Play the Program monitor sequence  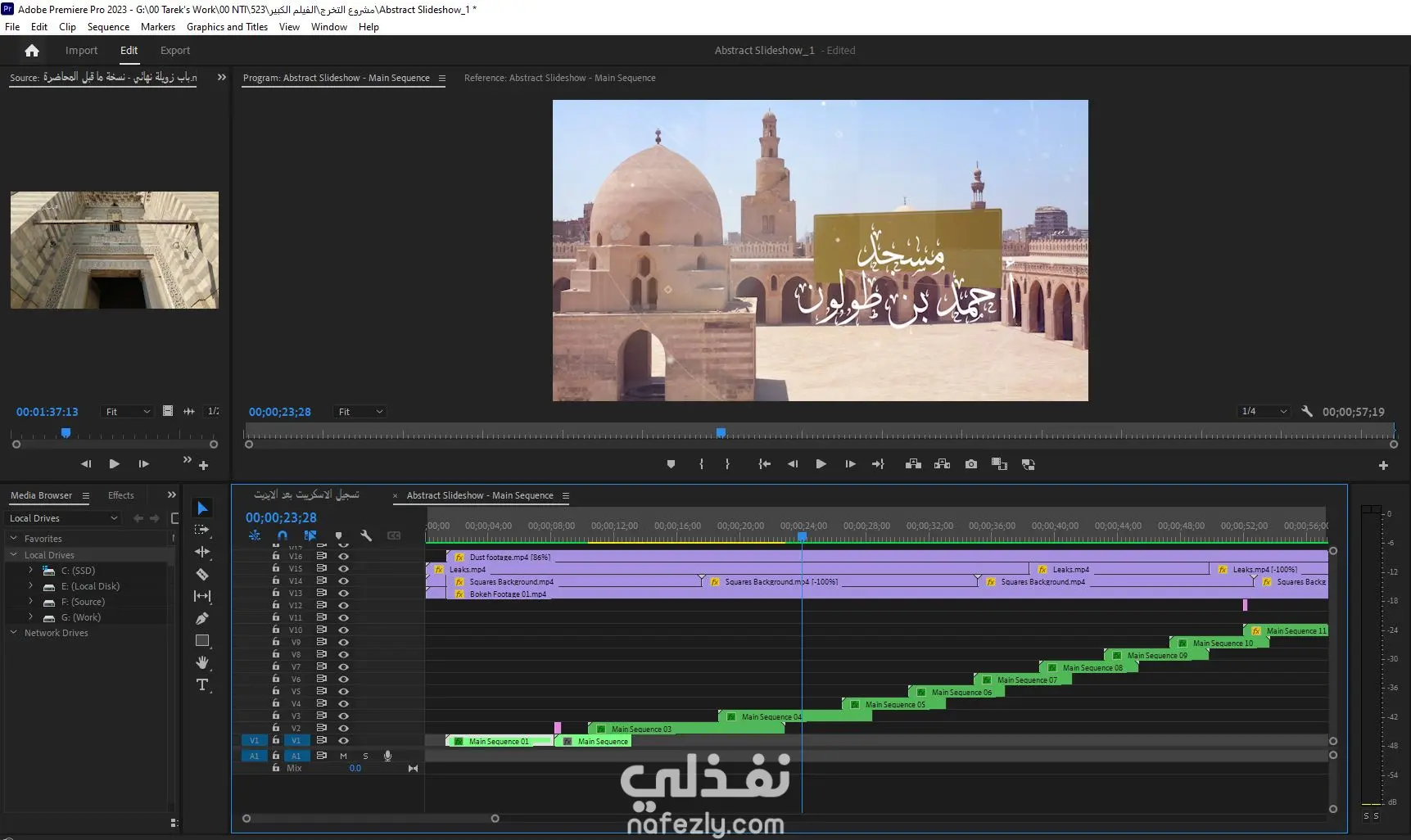tap(821, 464)
